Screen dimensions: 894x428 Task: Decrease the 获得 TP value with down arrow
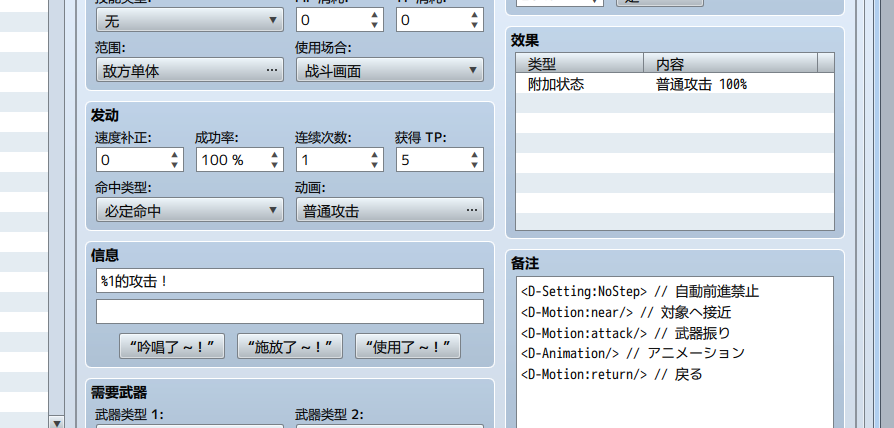click(474, 165)
